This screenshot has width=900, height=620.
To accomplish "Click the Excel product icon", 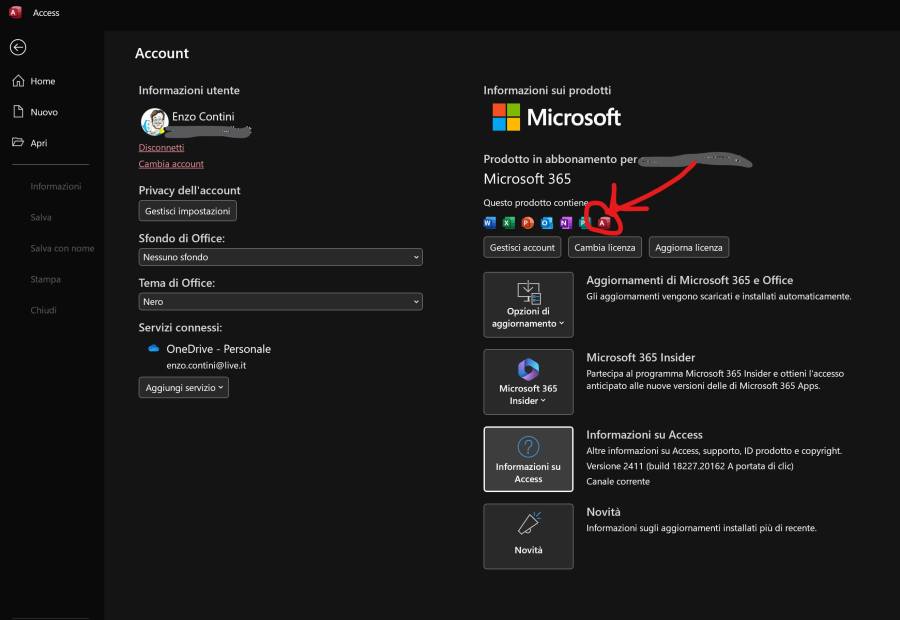I will 508,222.
